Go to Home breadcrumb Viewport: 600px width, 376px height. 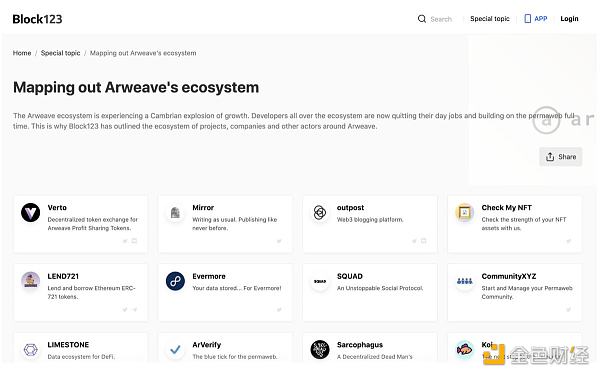point(22,53)
